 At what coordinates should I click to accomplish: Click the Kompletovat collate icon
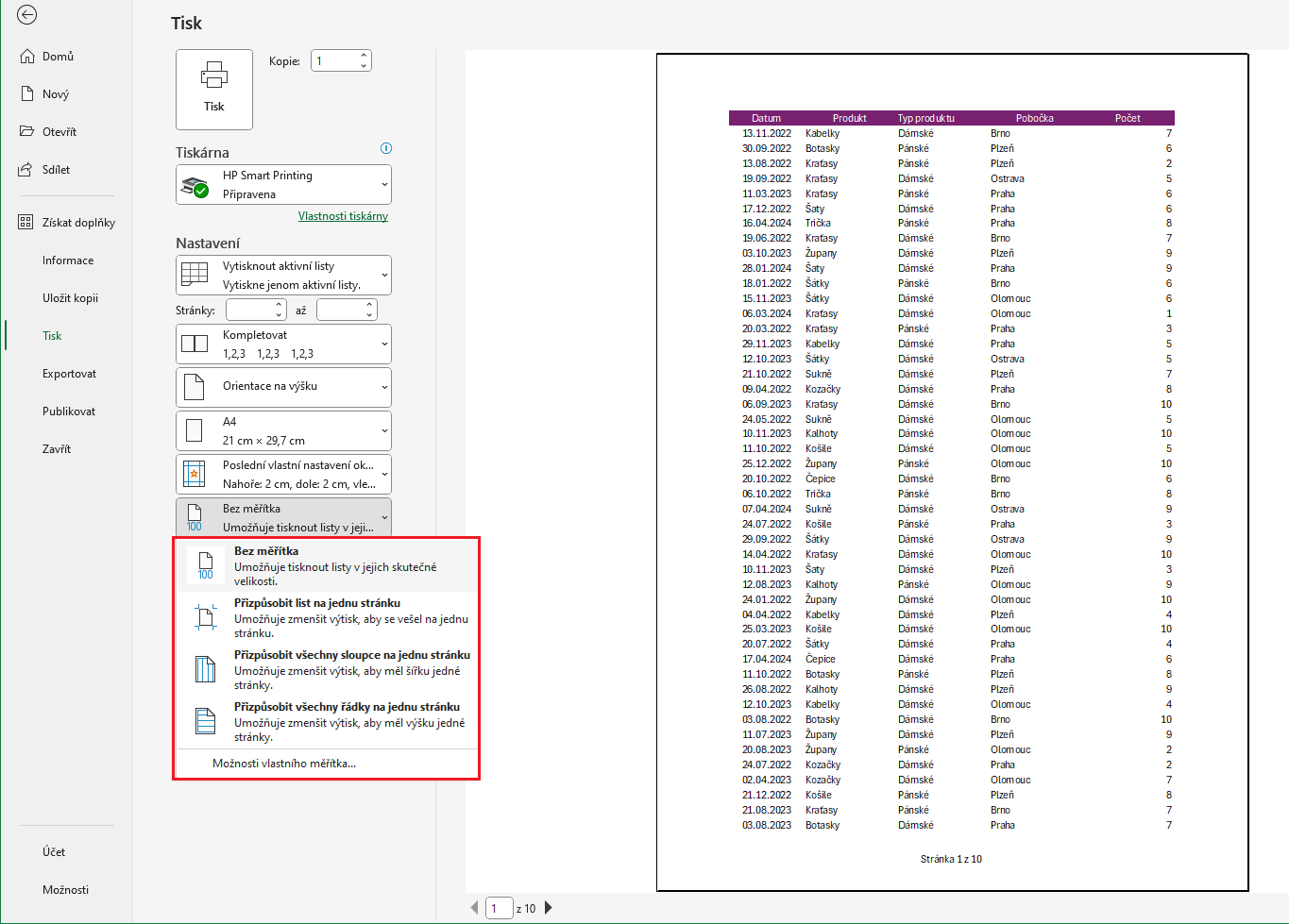point(195,344)
